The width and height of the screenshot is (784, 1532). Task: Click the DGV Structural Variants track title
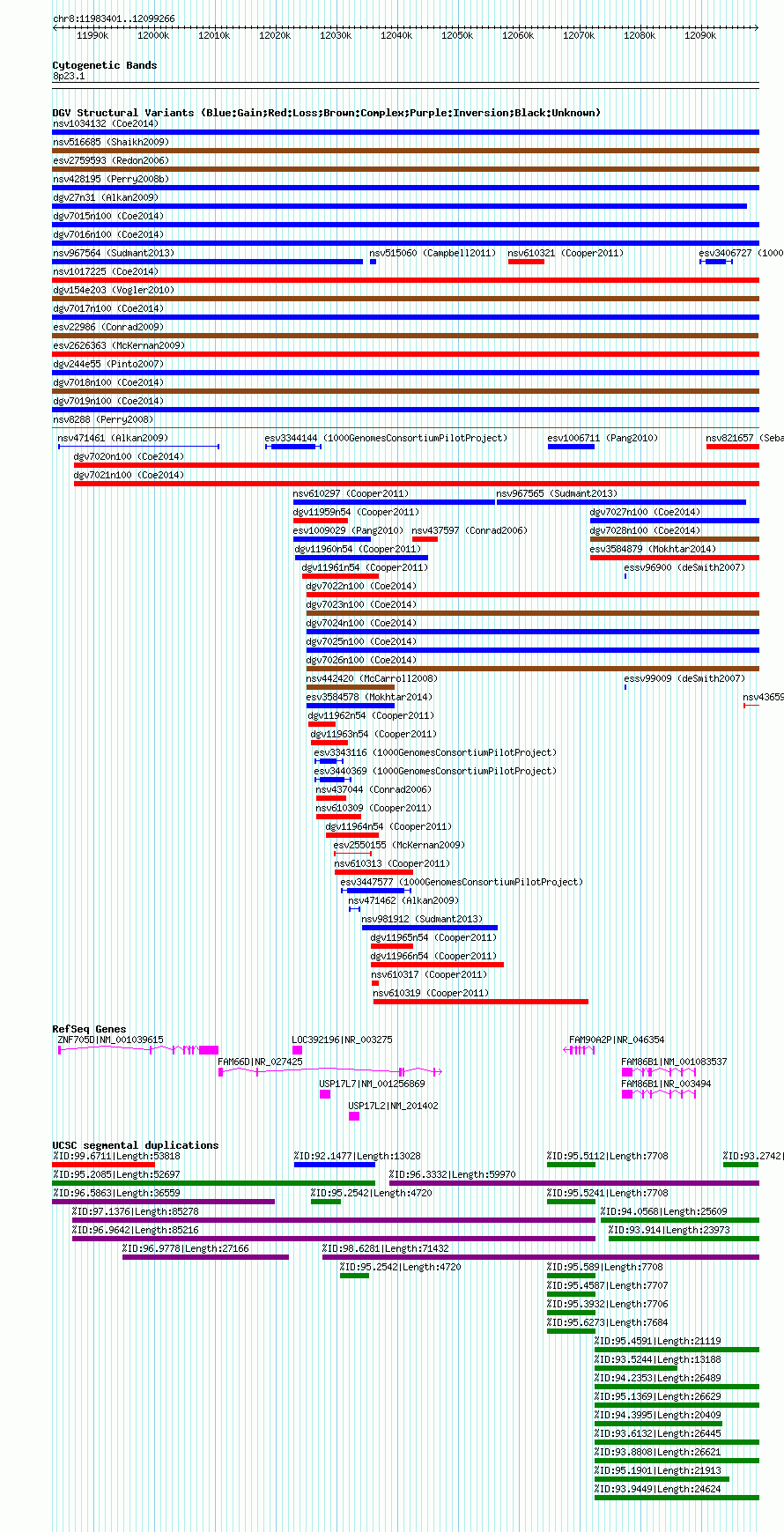point(326,113)
